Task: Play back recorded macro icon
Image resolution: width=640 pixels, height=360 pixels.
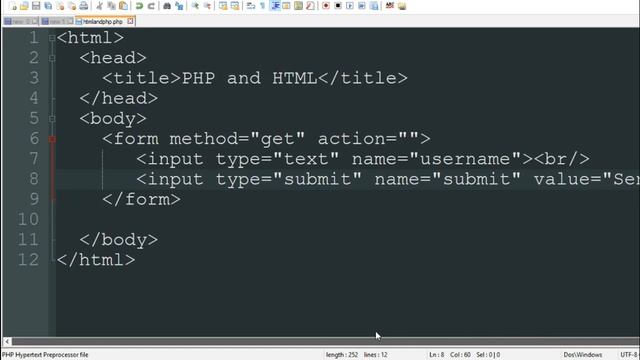Action: click(x=350, y=6)
